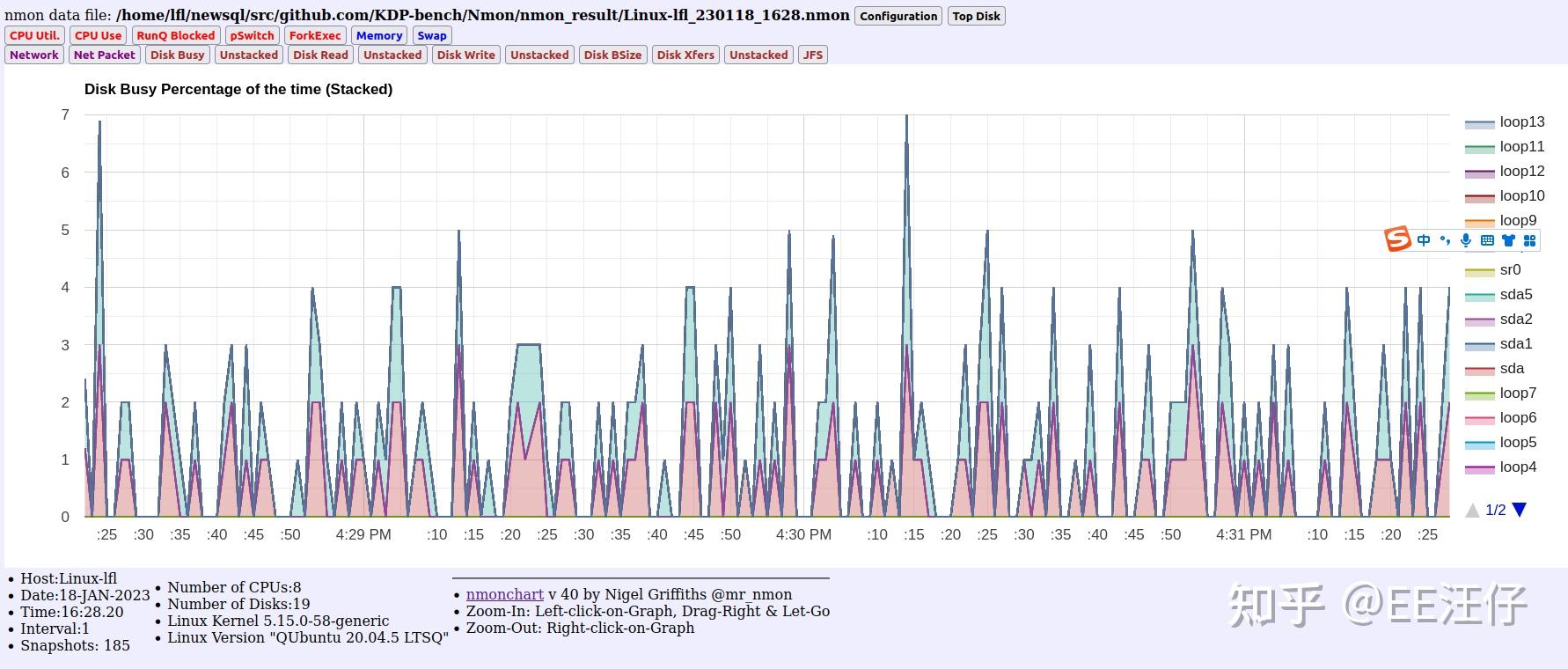Show the Disk Write chart
This screenshot has width=1568, height=669.
point(466,55)
